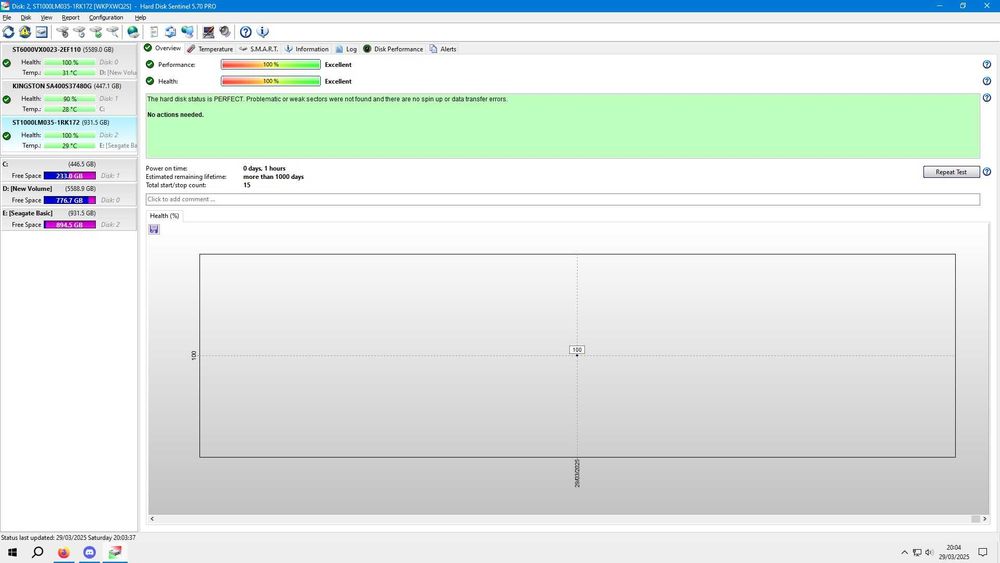Click the help icon beside status text box
Viewport: 1000px width, 563px height.
987,98
